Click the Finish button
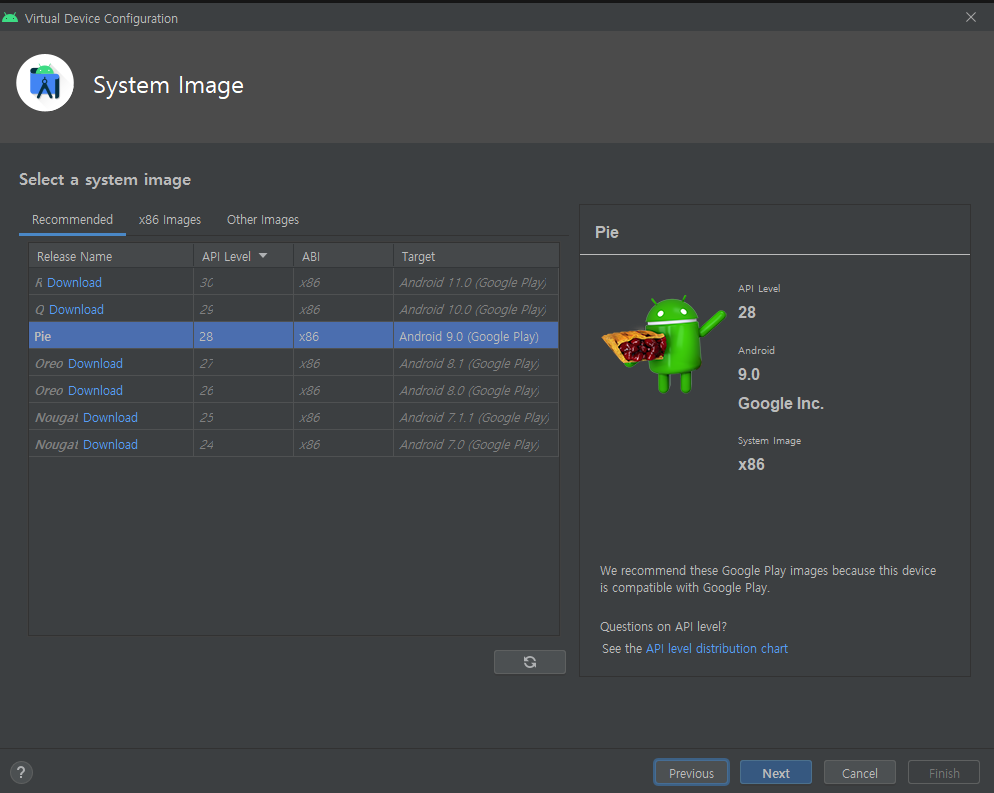This screenshot has height=793, width=994. pos(944,773)
